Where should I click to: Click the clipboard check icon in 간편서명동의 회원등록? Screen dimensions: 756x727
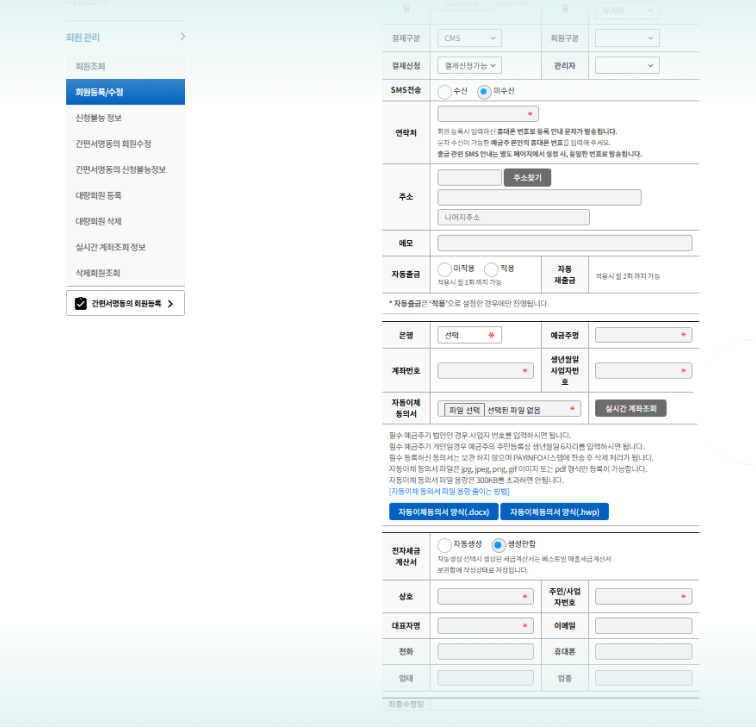pos(81,303)
